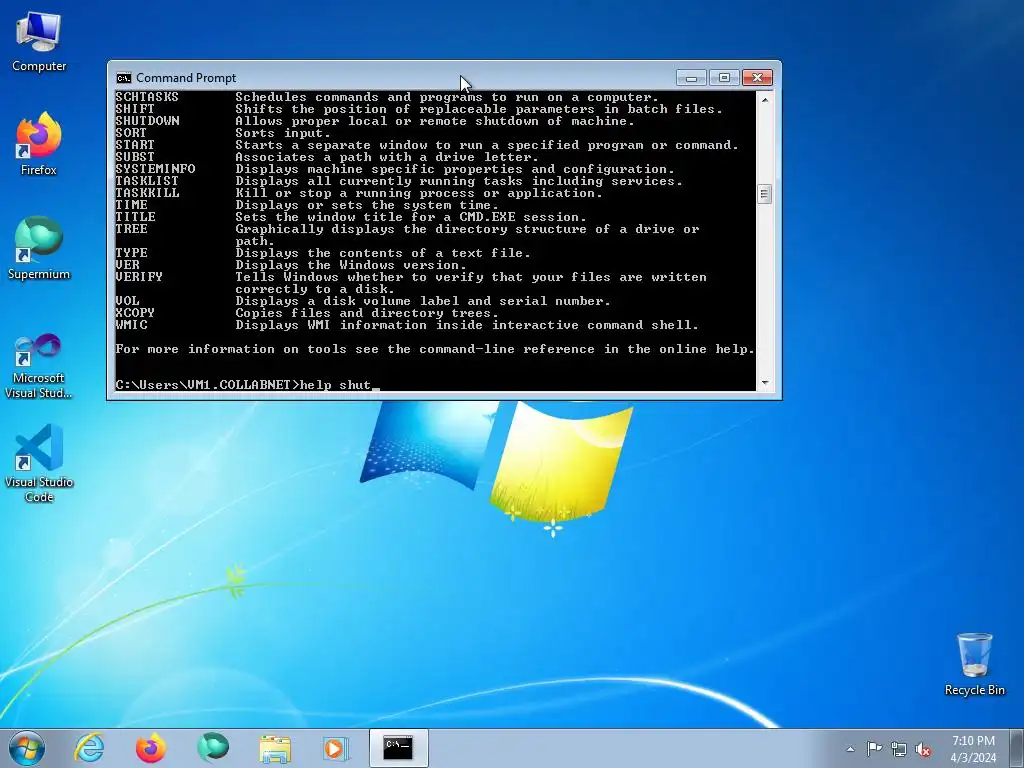The width and height of the screenshot is (1024, 768).
Task: Open Action Center flag icon
Action: point(874,748)
